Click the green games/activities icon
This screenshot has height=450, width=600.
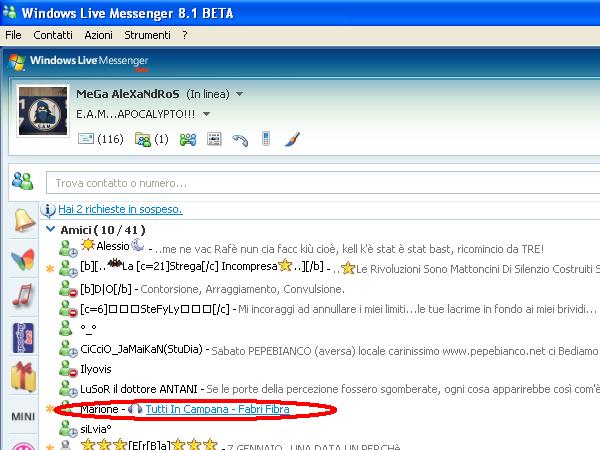coord(188,139)
